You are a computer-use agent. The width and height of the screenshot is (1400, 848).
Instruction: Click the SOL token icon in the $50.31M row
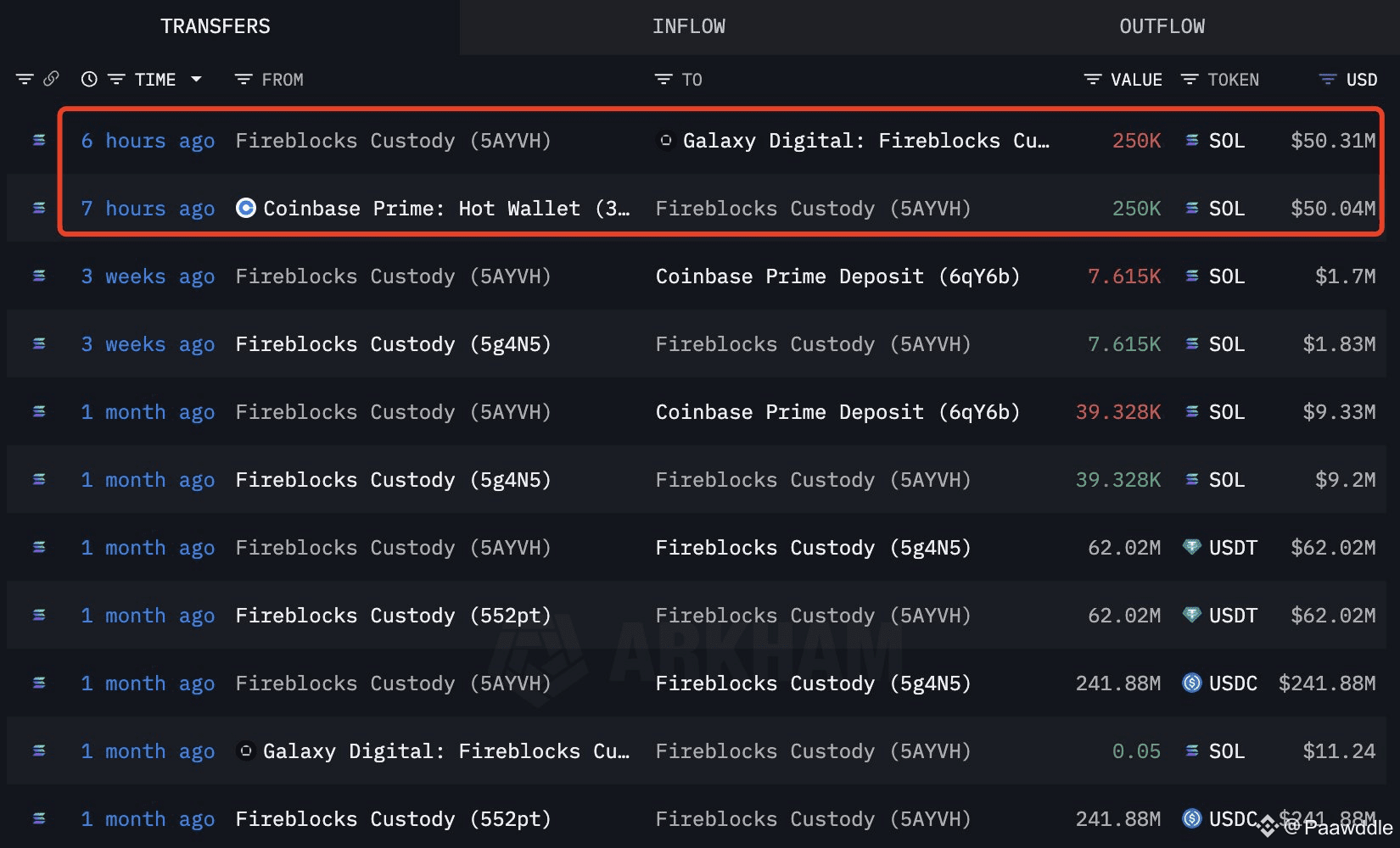[1192, 140]
